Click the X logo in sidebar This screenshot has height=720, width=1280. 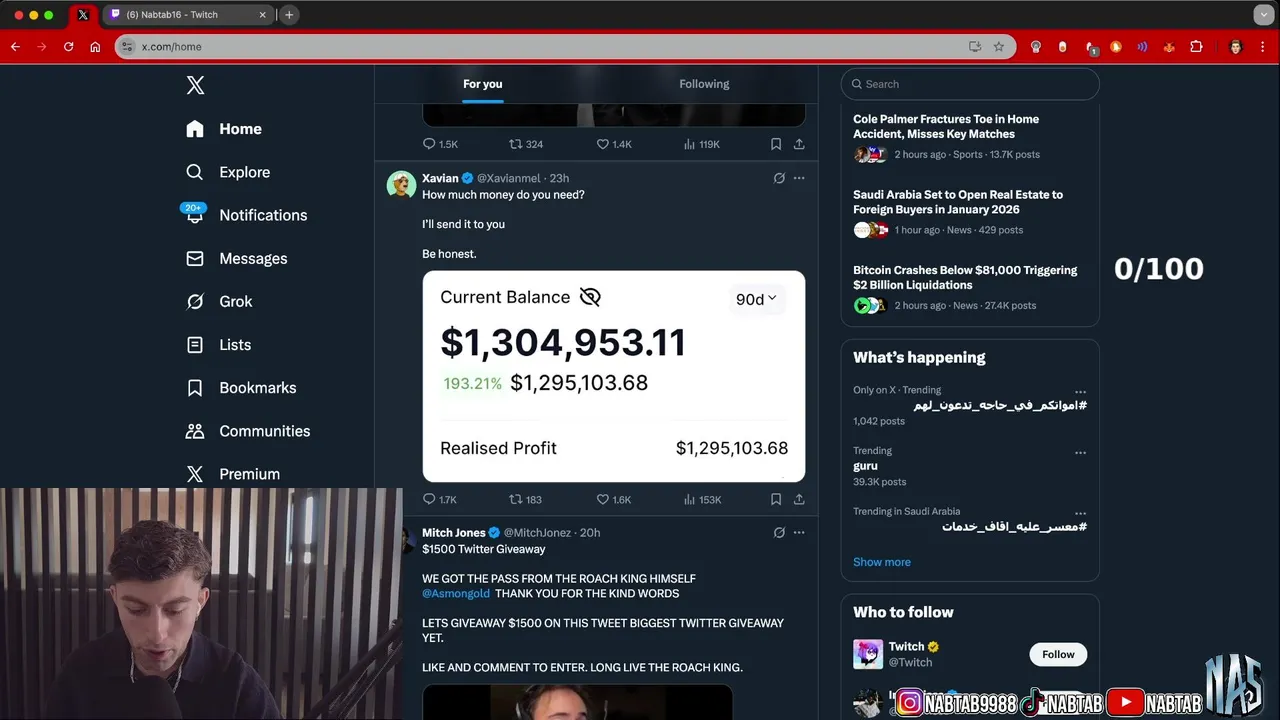point(195,85)
